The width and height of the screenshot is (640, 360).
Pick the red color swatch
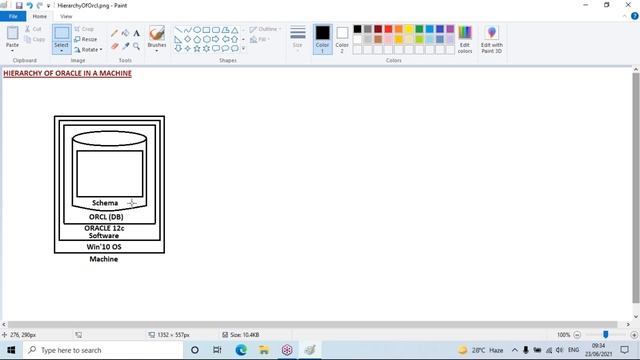[388, 29]
